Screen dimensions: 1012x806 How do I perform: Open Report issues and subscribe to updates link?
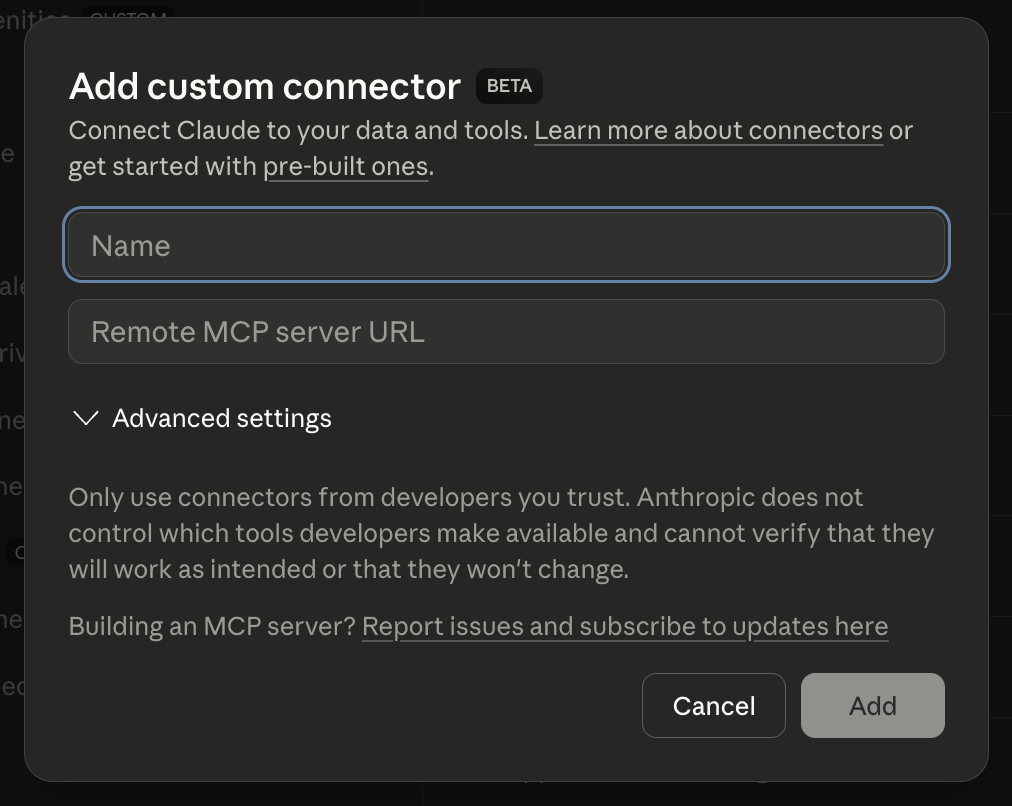(x=625, y=627)
